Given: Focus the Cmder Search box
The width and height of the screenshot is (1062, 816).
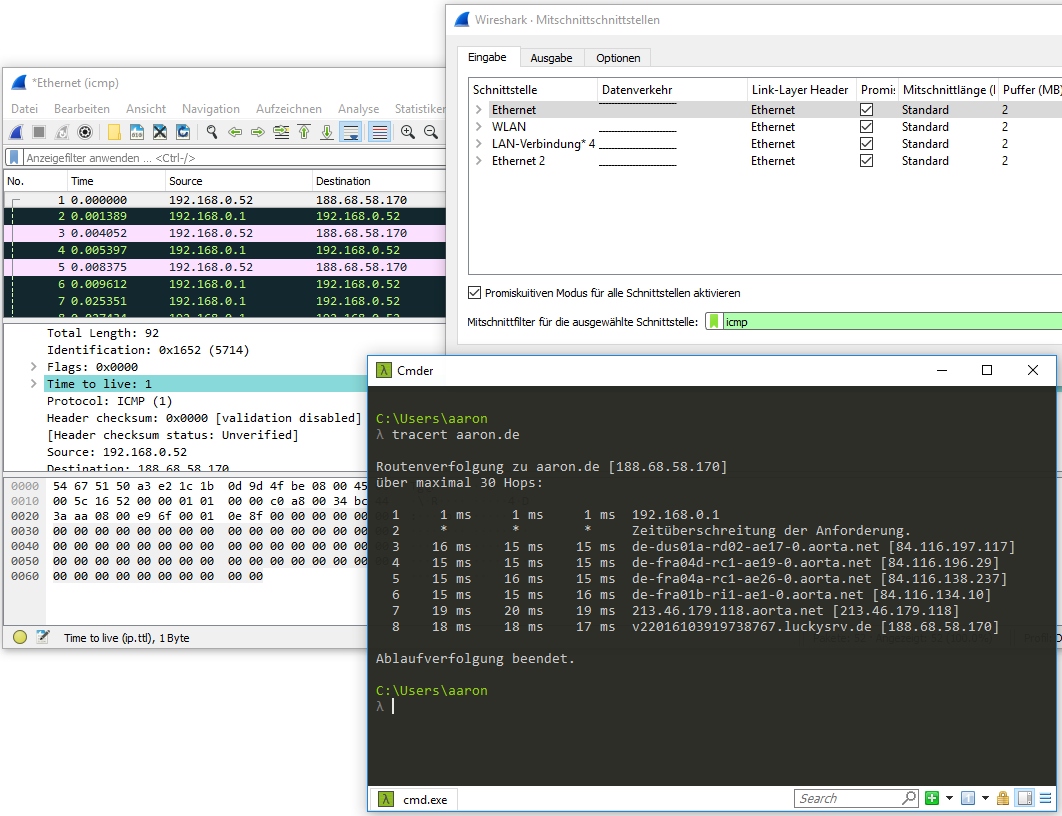Looking at the screenshot, I should (849, 798).
